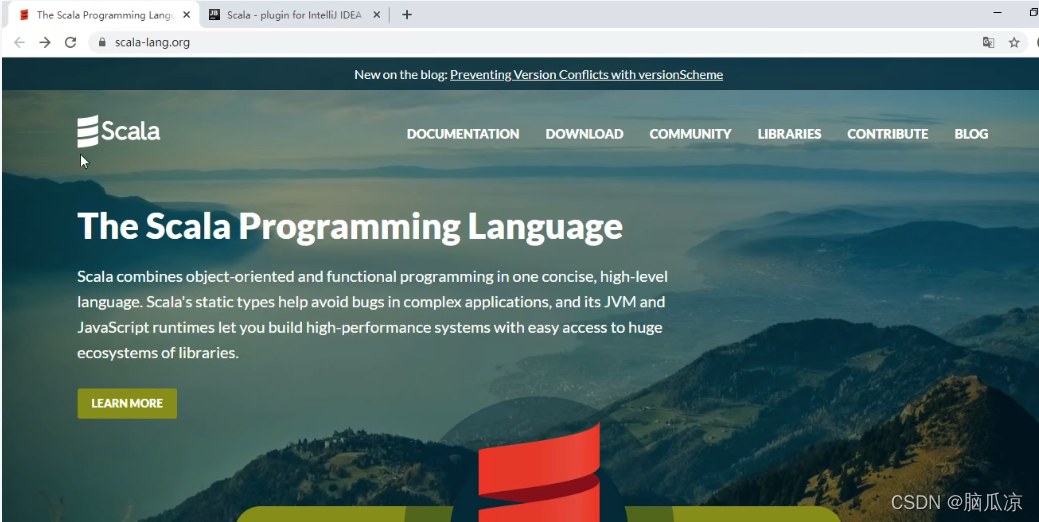
Task: Open CONTRIBUTE navigation link
Action: point(887,134)
